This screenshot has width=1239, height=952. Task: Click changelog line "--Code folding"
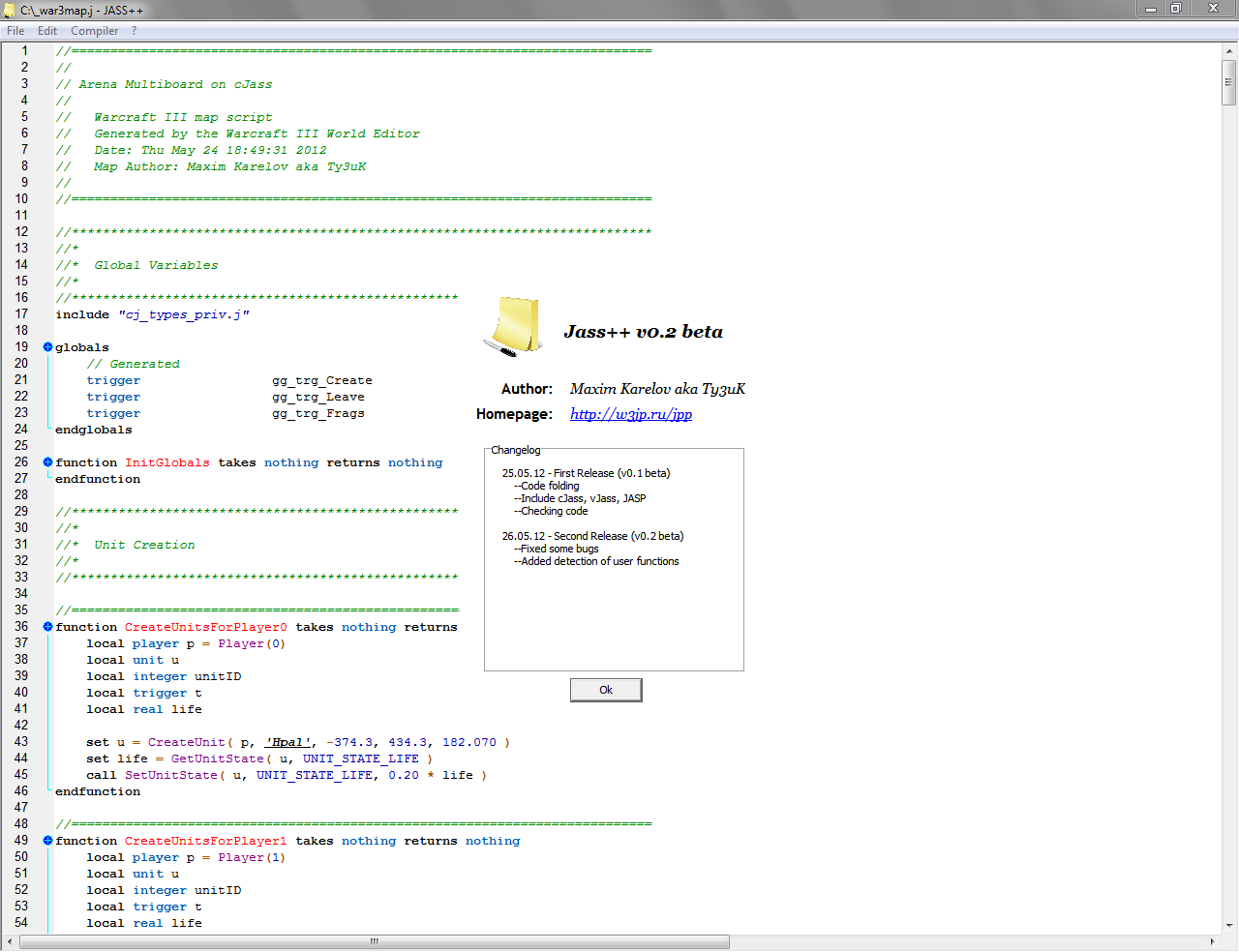click(547, 486)
